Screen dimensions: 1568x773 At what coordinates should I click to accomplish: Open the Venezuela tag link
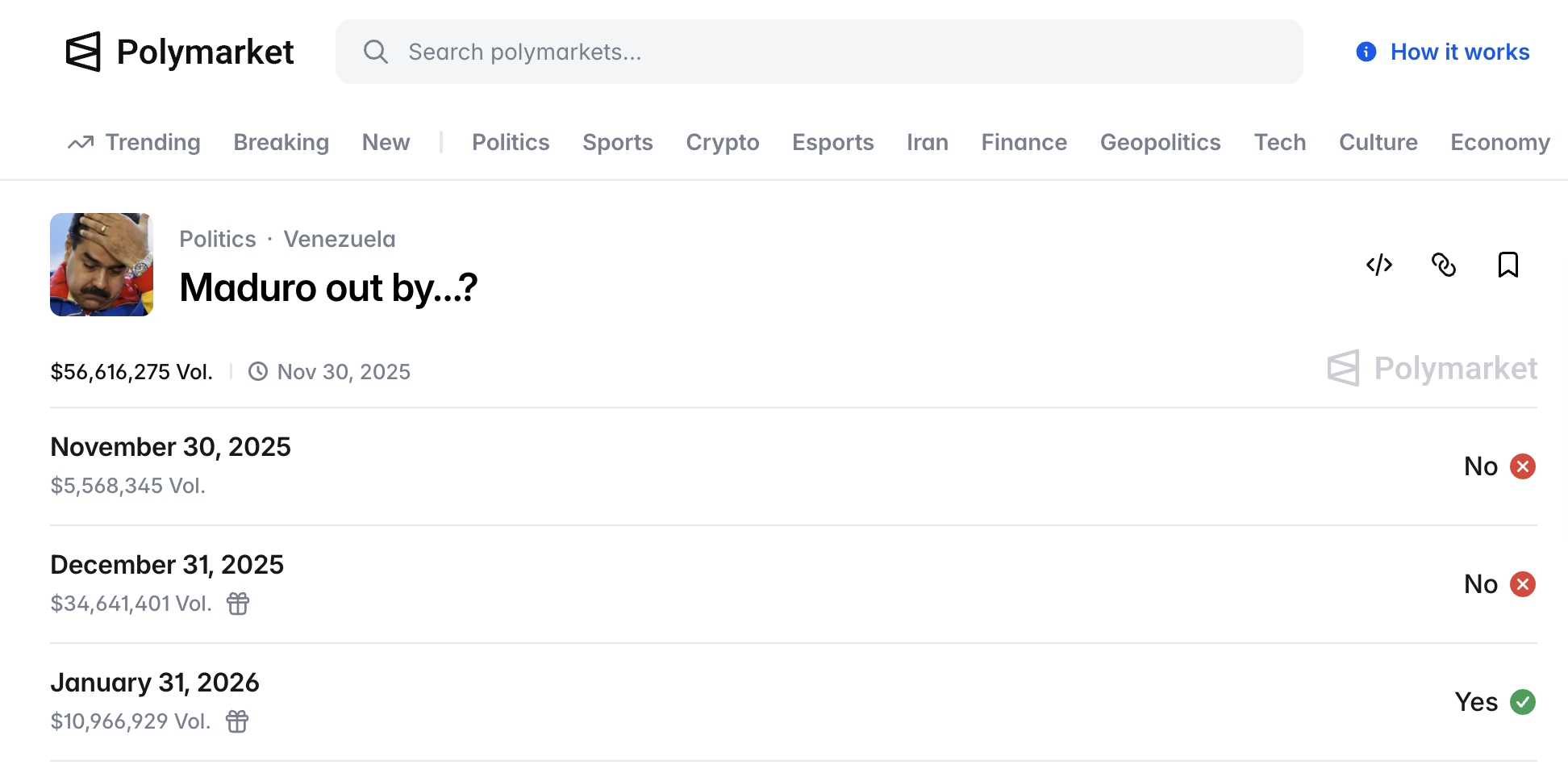coord(339,238)
